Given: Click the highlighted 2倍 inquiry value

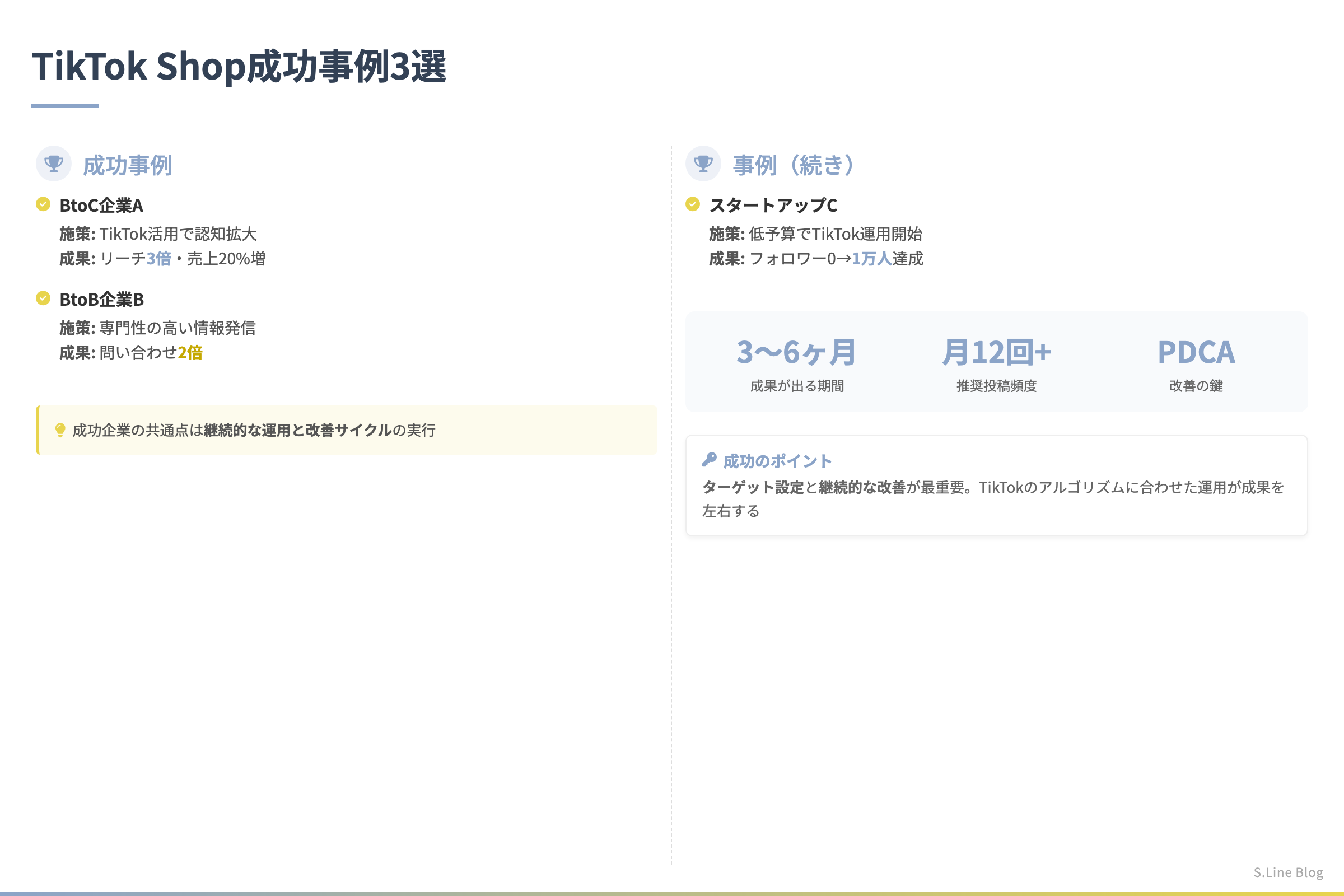Looking at the screenshot, I should point(190,353).
